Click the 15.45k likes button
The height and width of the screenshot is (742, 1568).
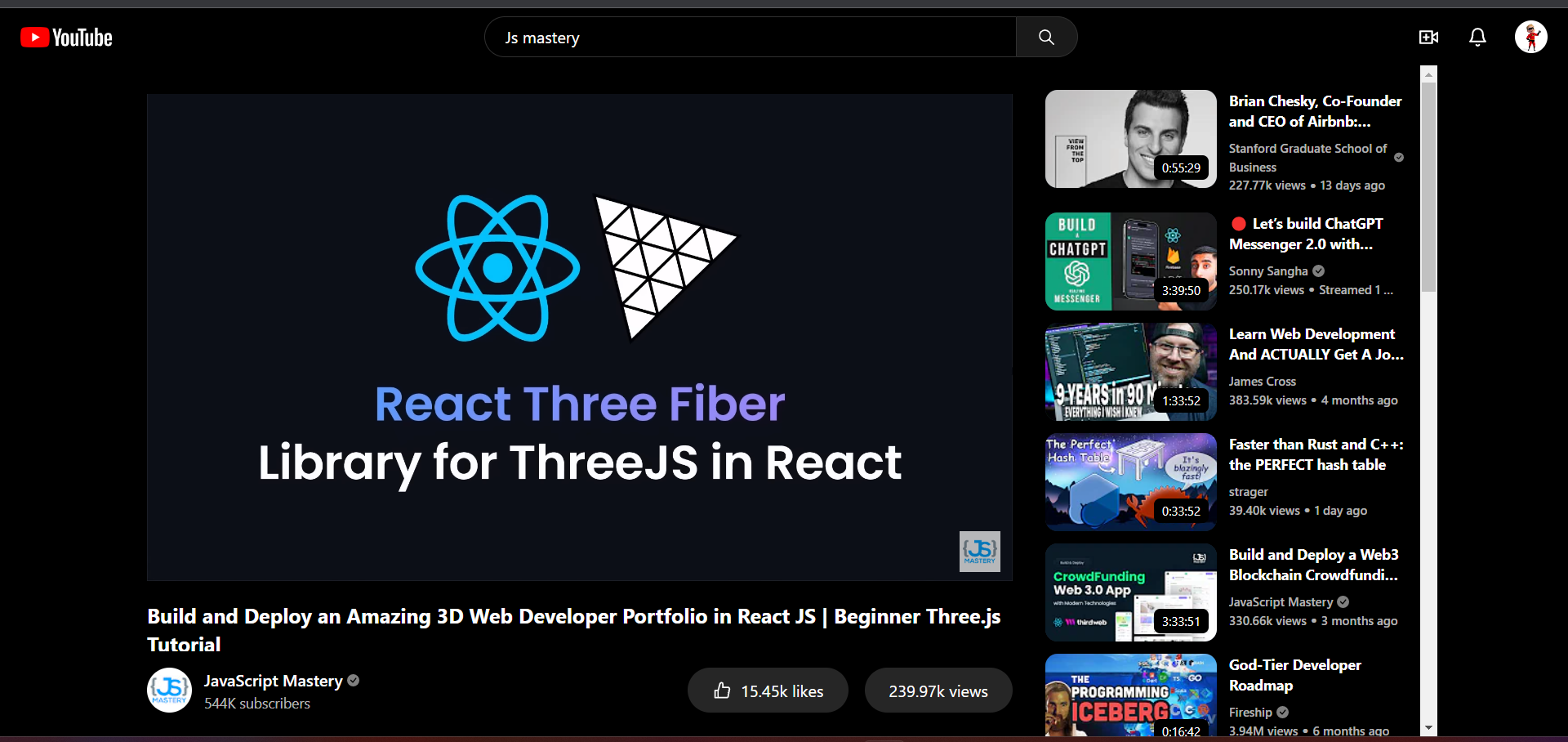pyautogui.click(x=768, y=691)
